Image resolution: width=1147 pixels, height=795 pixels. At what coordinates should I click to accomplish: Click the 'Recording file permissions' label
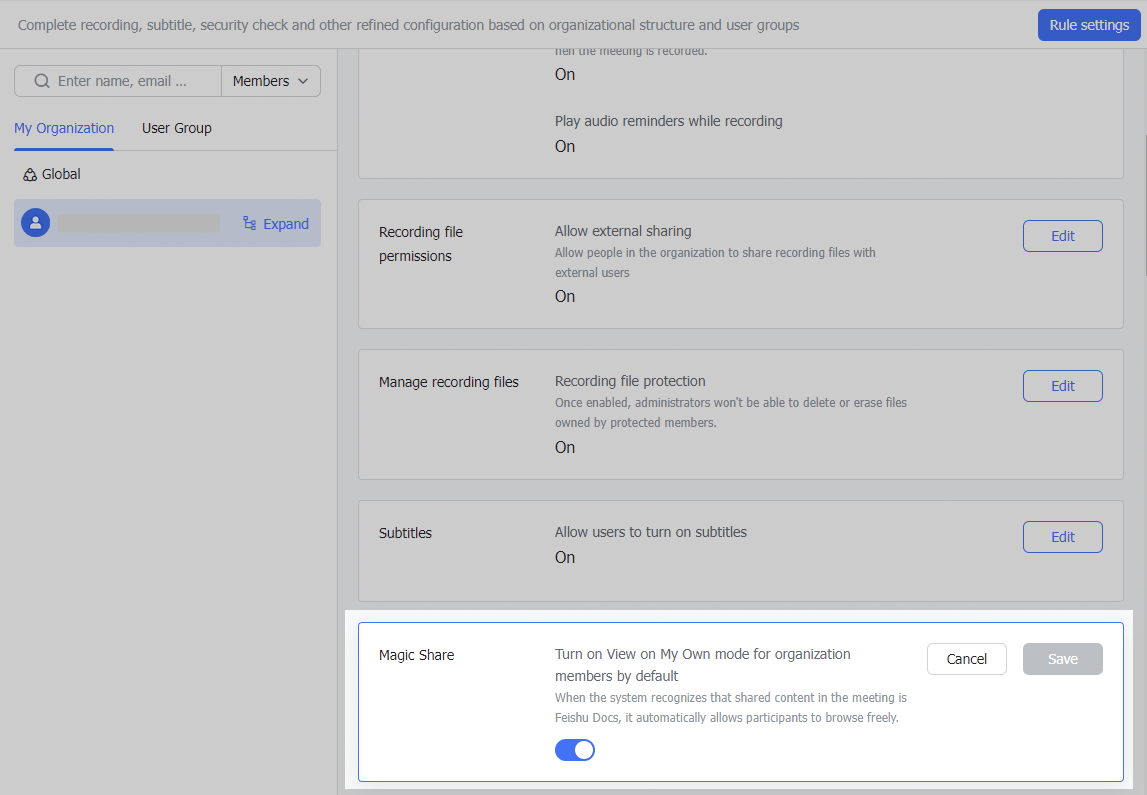click(421, 244)
